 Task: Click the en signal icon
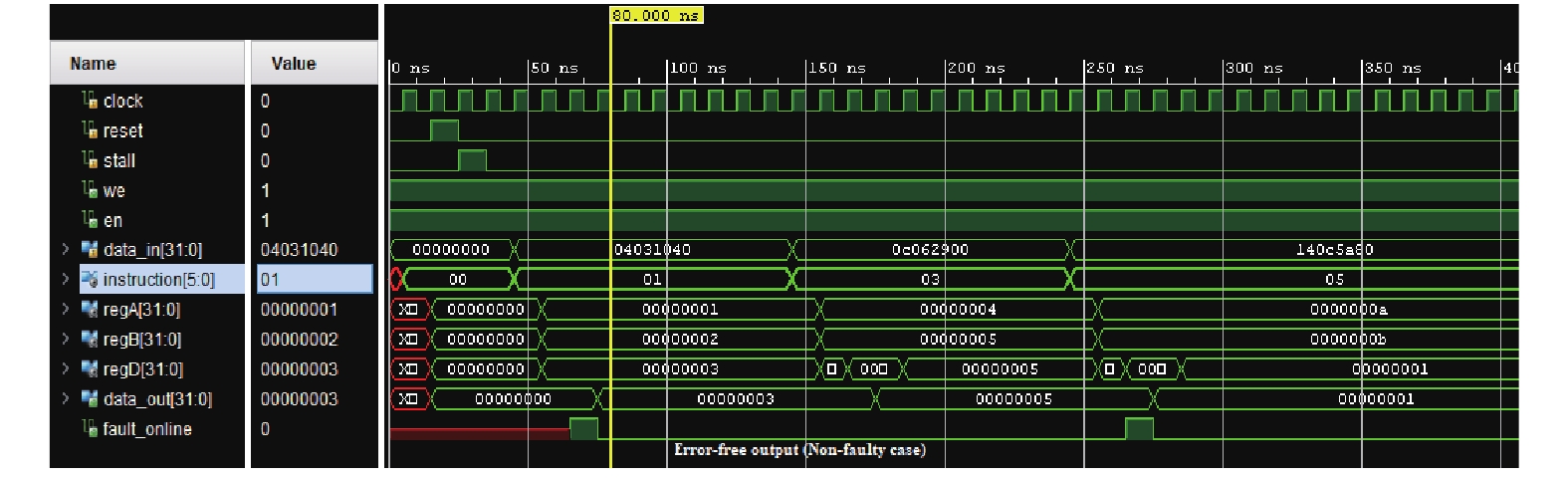90,220
